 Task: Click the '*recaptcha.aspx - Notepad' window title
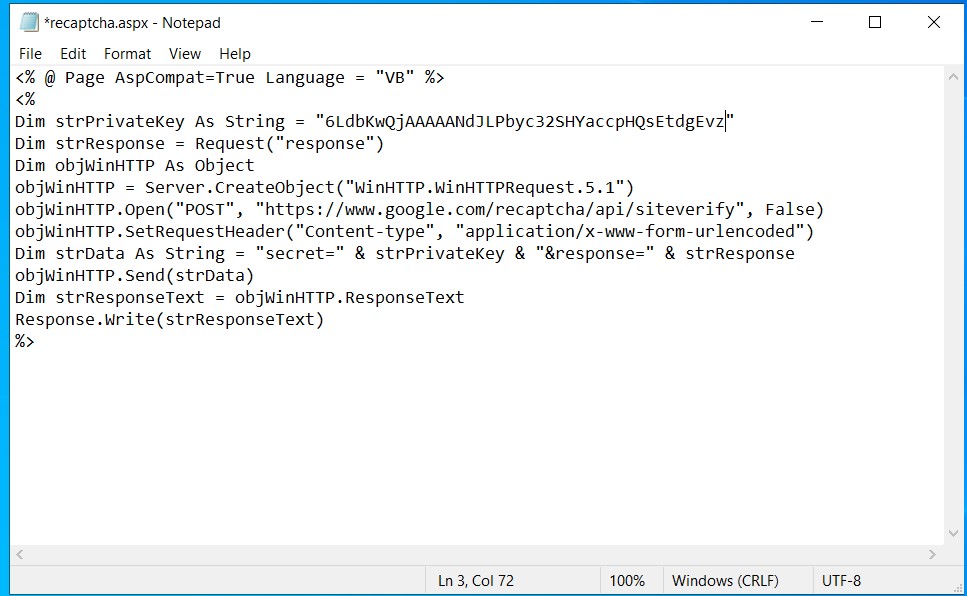132,23
